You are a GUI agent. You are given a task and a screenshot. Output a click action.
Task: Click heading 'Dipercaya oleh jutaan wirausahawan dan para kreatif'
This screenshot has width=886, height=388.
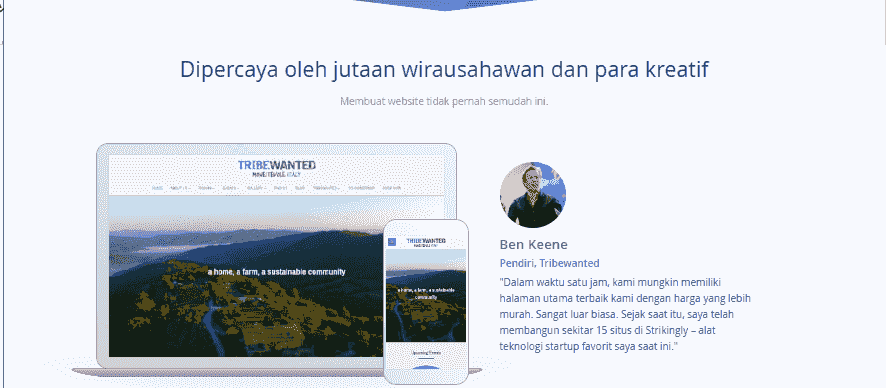[x=444, y=70]
